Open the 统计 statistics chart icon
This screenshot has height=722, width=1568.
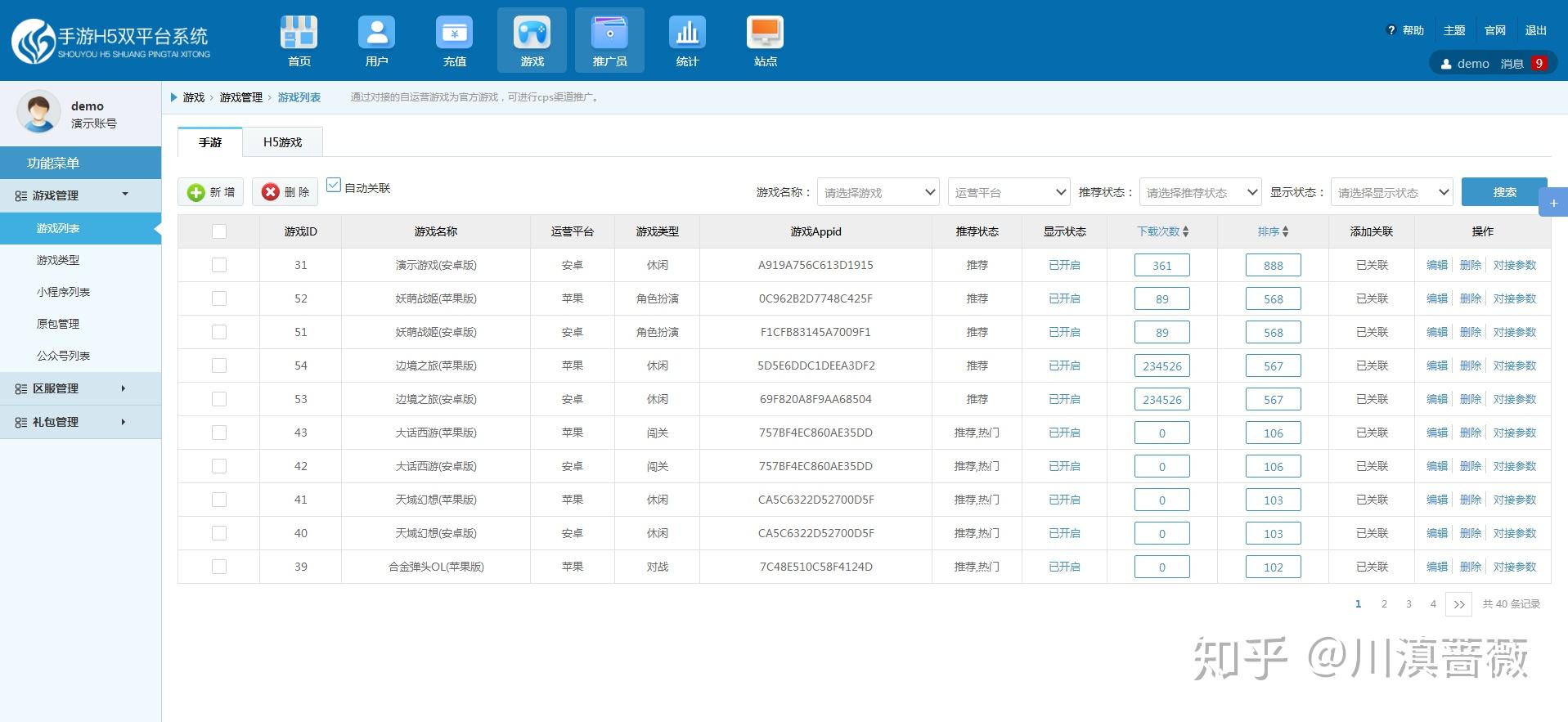pyautogui.click(x=687, y=40)
